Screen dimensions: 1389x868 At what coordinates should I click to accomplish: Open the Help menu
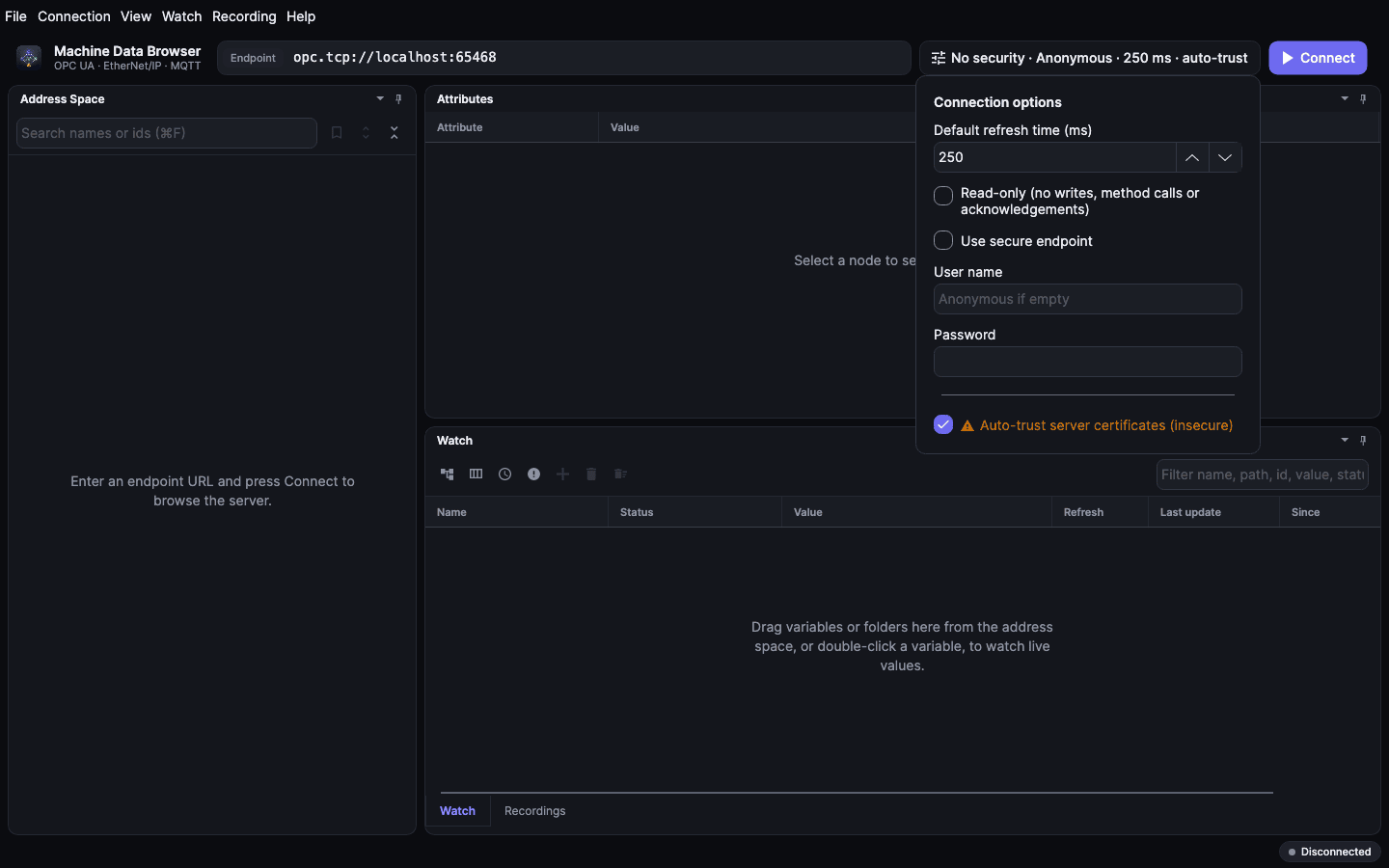pyautogui.click(x=301, y=16)
